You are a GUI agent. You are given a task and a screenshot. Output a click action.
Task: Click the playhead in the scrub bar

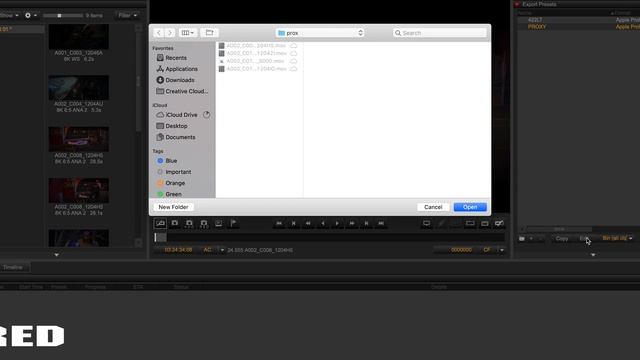[156, 238]
